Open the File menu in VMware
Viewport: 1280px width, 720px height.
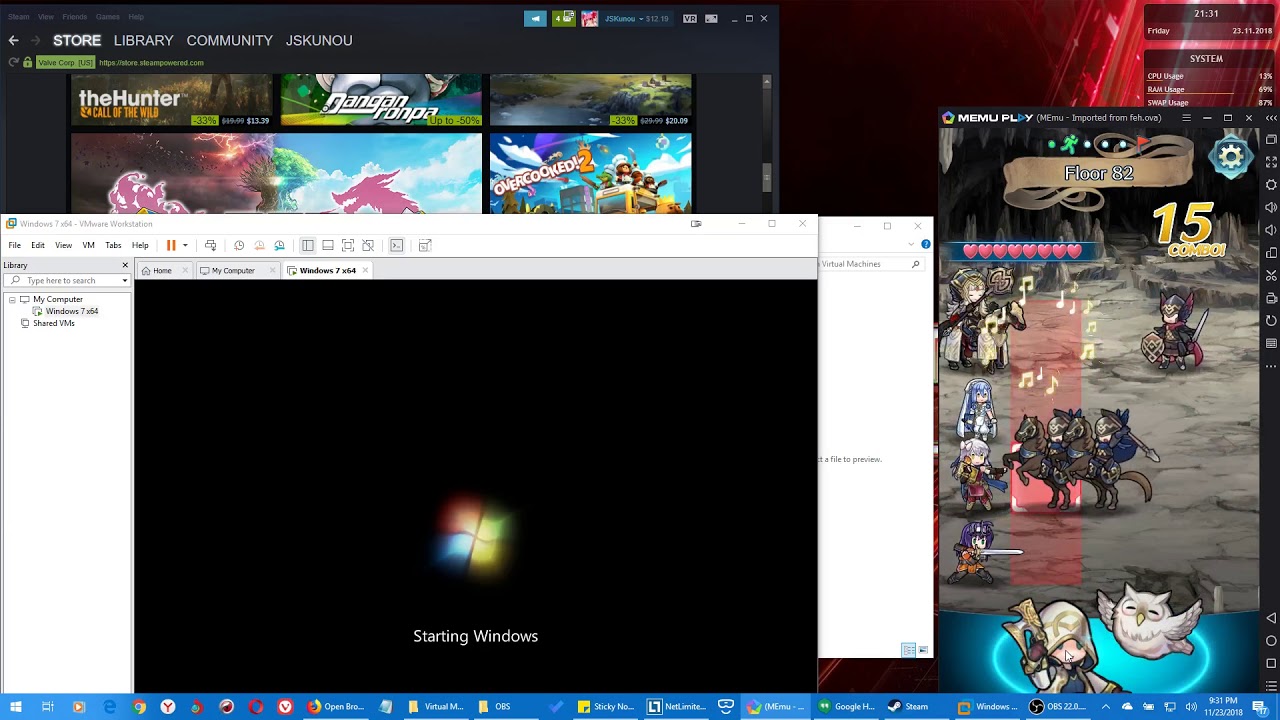pos(15,245)
